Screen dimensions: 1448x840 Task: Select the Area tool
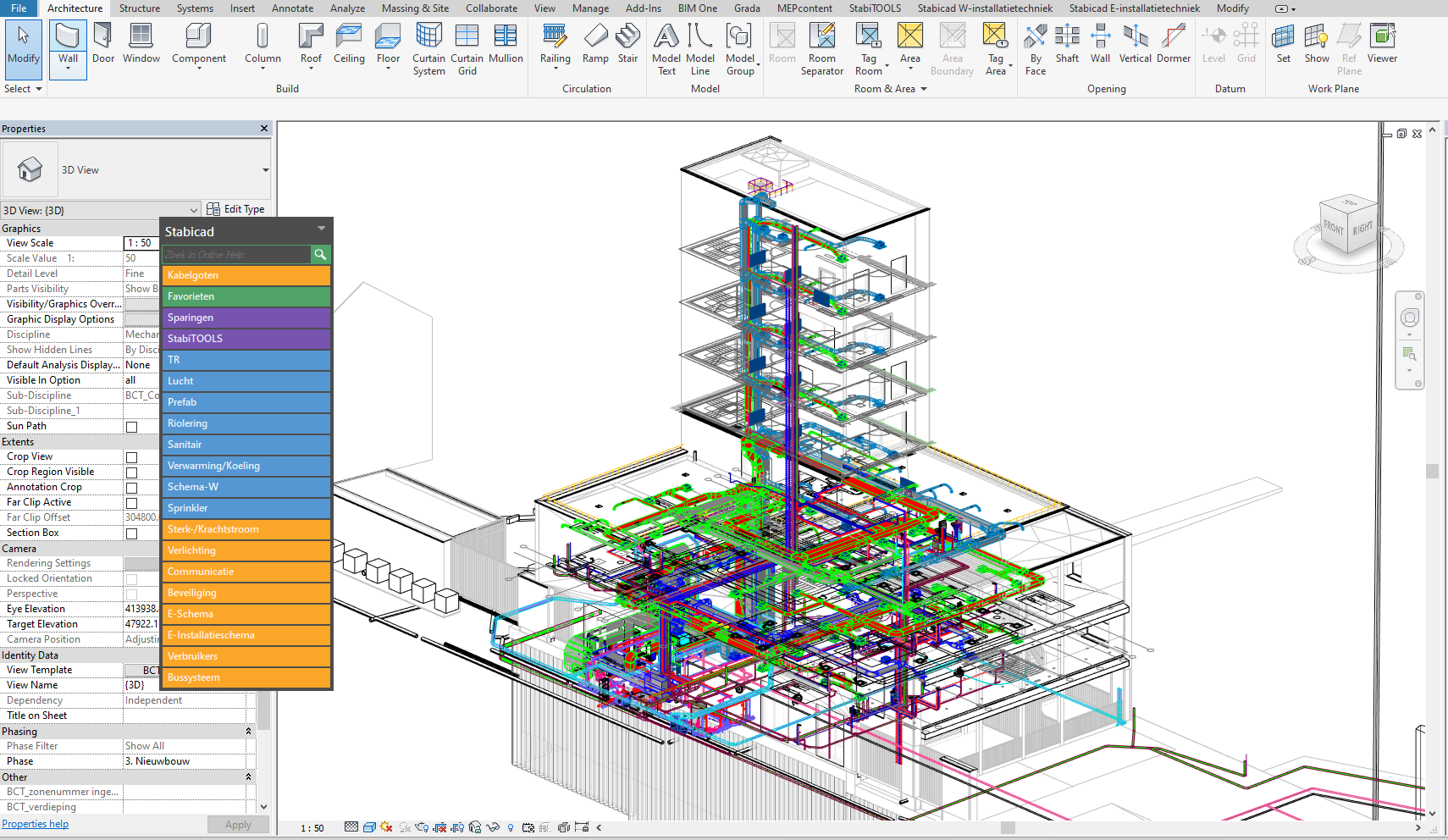[x=910, y=44]
